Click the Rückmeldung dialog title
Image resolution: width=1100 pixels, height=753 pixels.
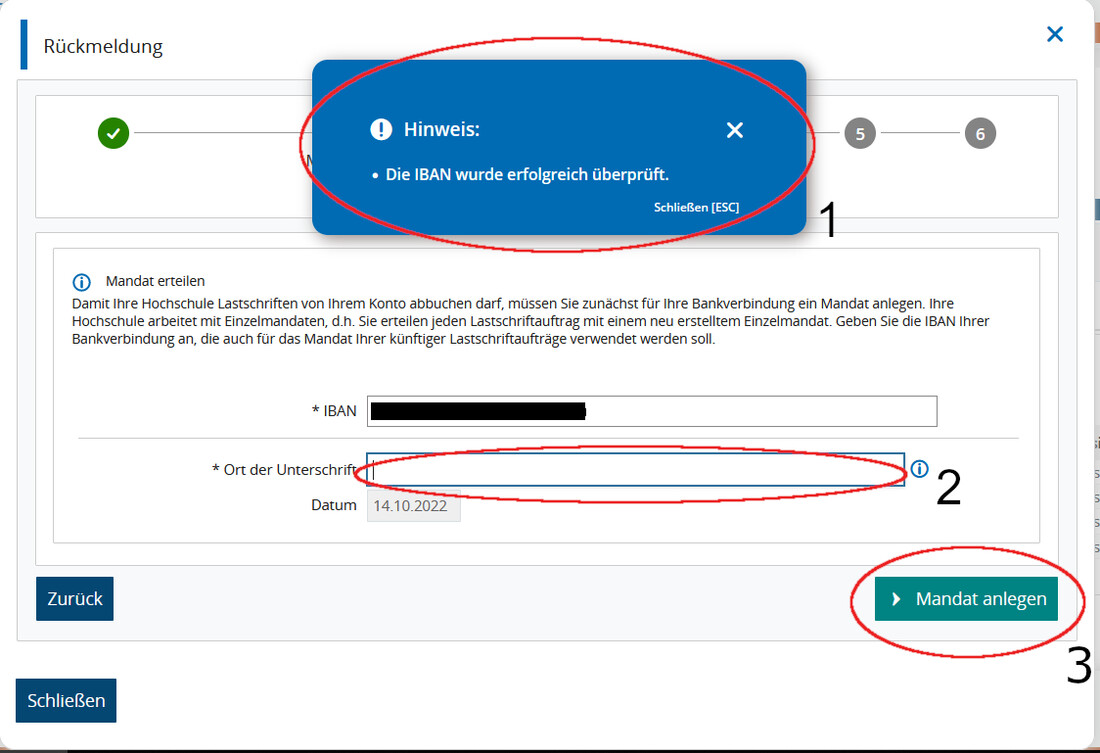pyautogui.click(x=103, y=46)
